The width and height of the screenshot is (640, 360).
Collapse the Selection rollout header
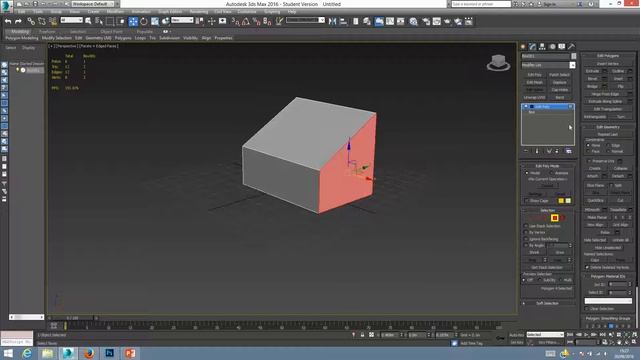[x=547, y=210]
